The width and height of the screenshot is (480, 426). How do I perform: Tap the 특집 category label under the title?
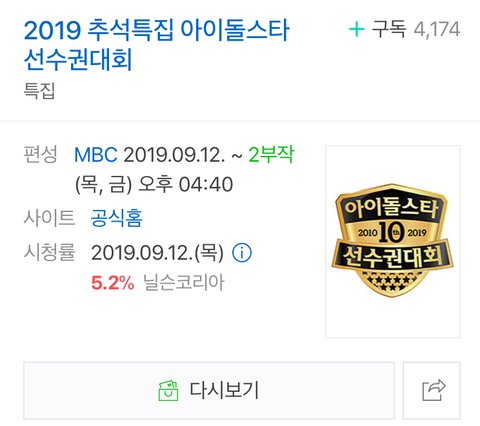39,90
